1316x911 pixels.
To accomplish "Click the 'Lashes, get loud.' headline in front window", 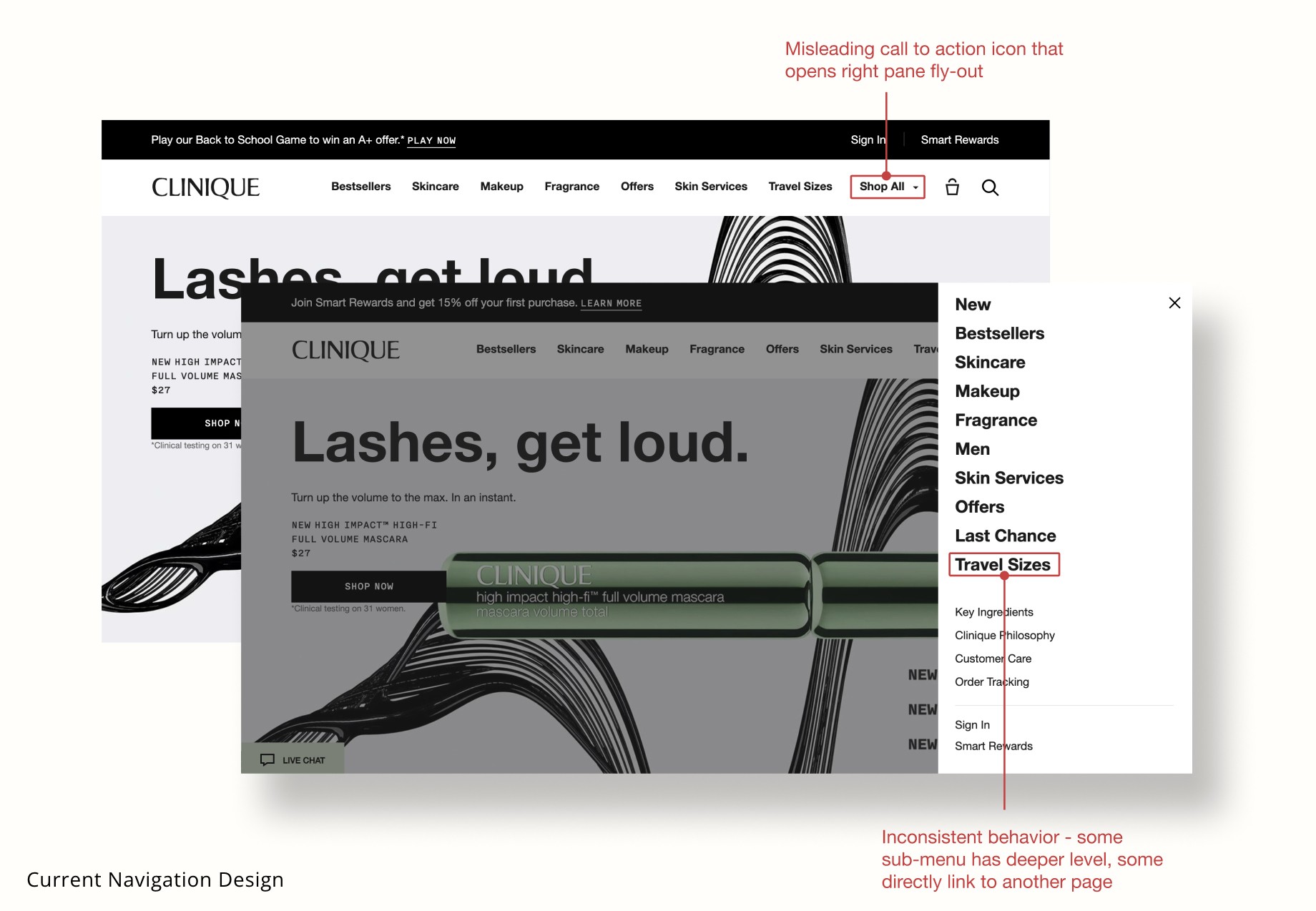I will (520, 443).
